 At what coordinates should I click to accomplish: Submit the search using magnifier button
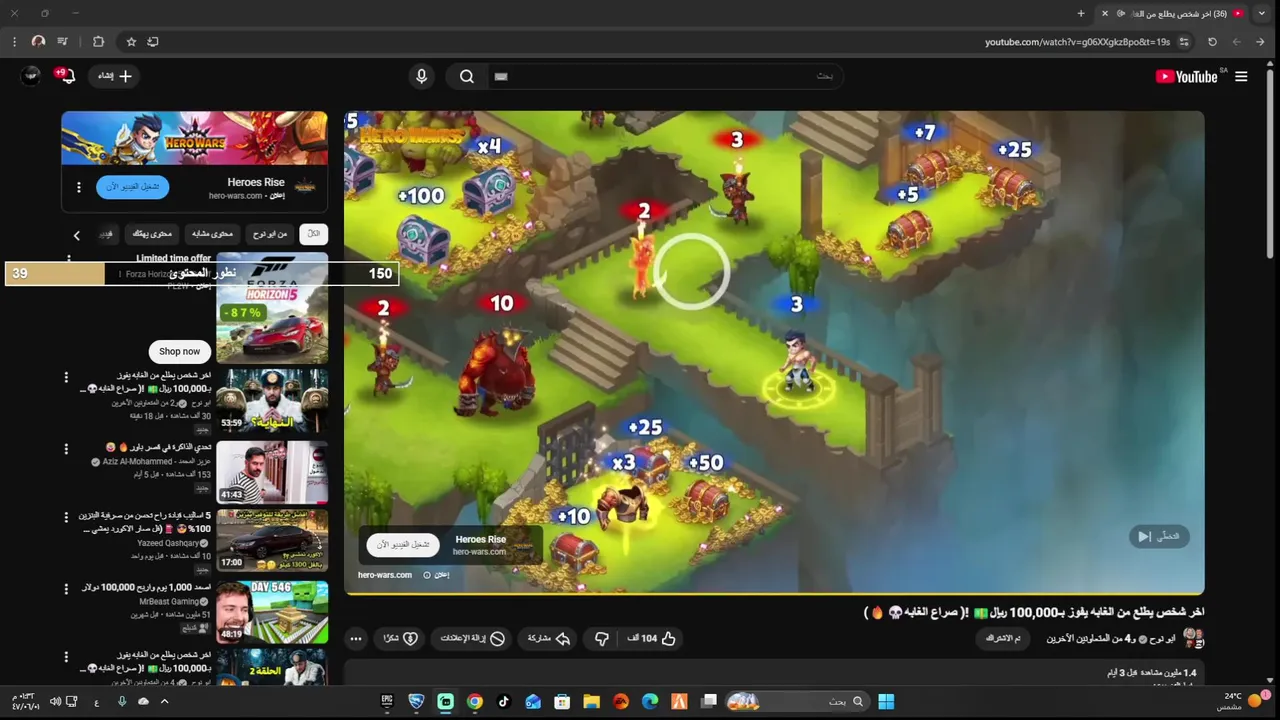click(x=467, y=76)
